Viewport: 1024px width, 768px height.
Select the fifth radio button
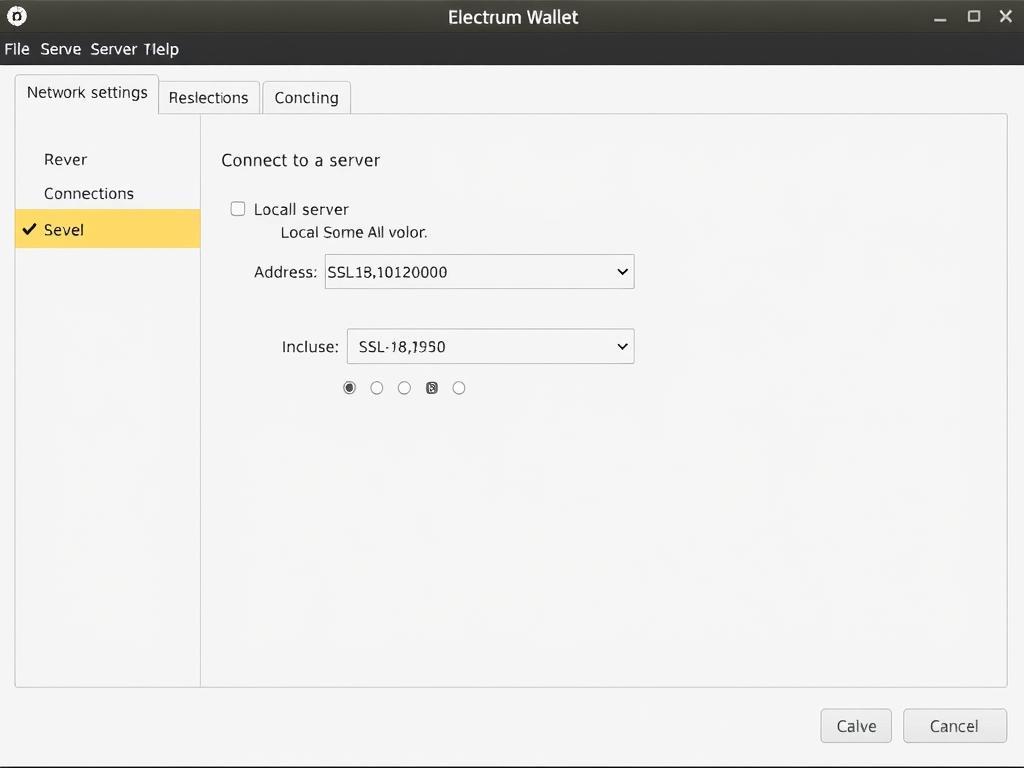coord(459,388)
